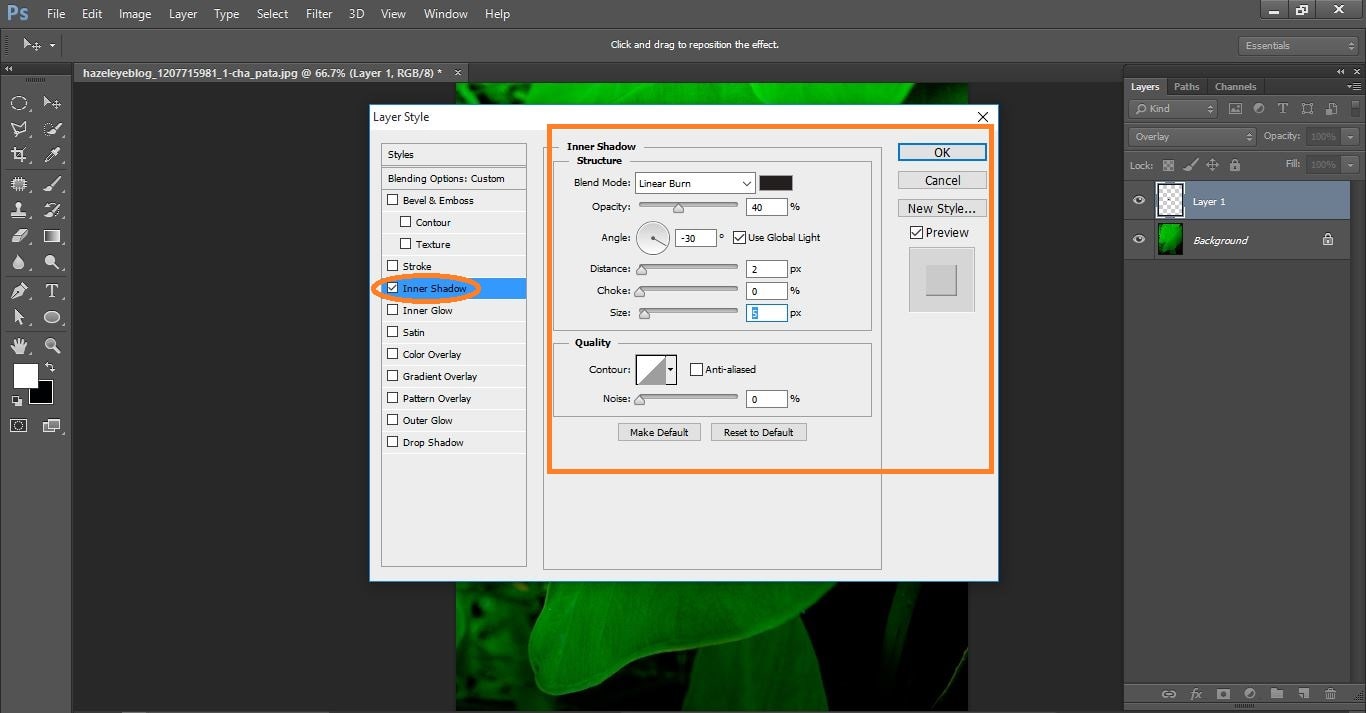Click the delete layer trash icon

click(1330, 694)
